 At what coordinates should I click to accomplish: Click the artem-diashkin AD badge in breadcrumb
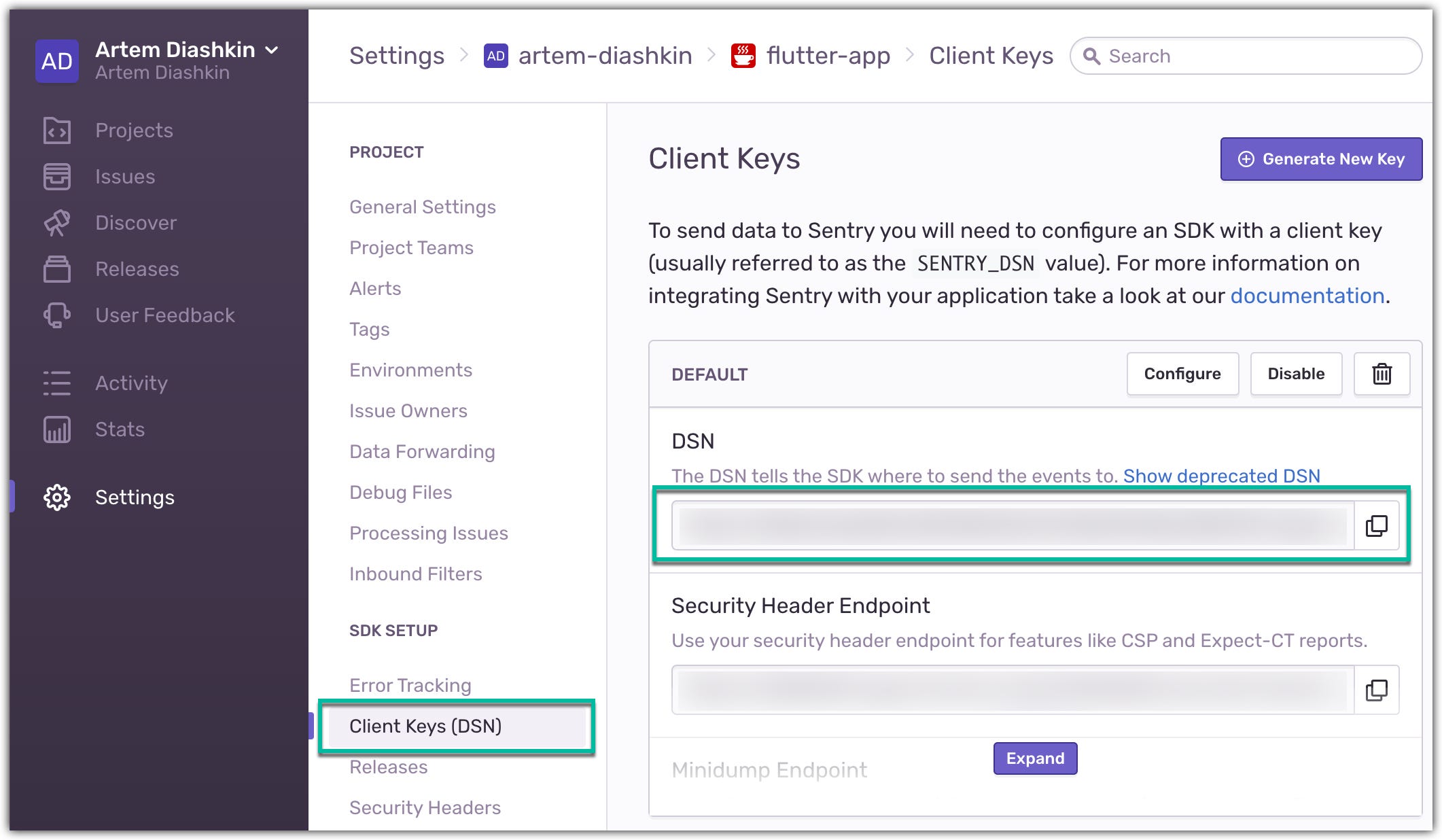tap(495, 56)
